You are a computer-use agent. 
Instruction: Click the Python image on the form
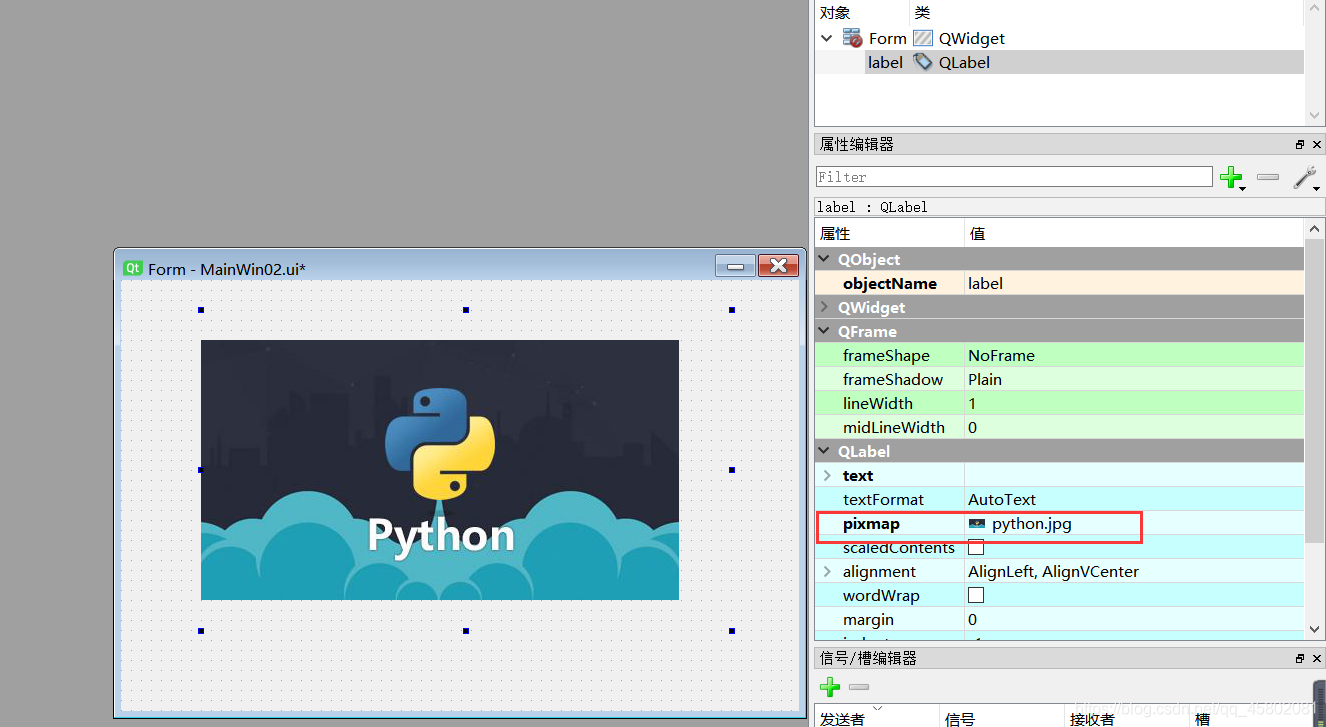440,470
